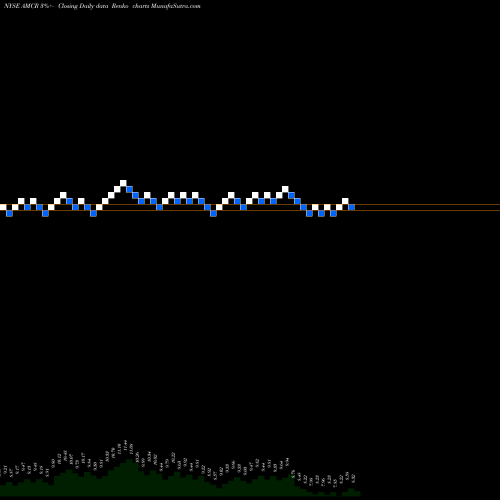Click the 11.44 price label above the tallest green bar

tap(125, 445)
